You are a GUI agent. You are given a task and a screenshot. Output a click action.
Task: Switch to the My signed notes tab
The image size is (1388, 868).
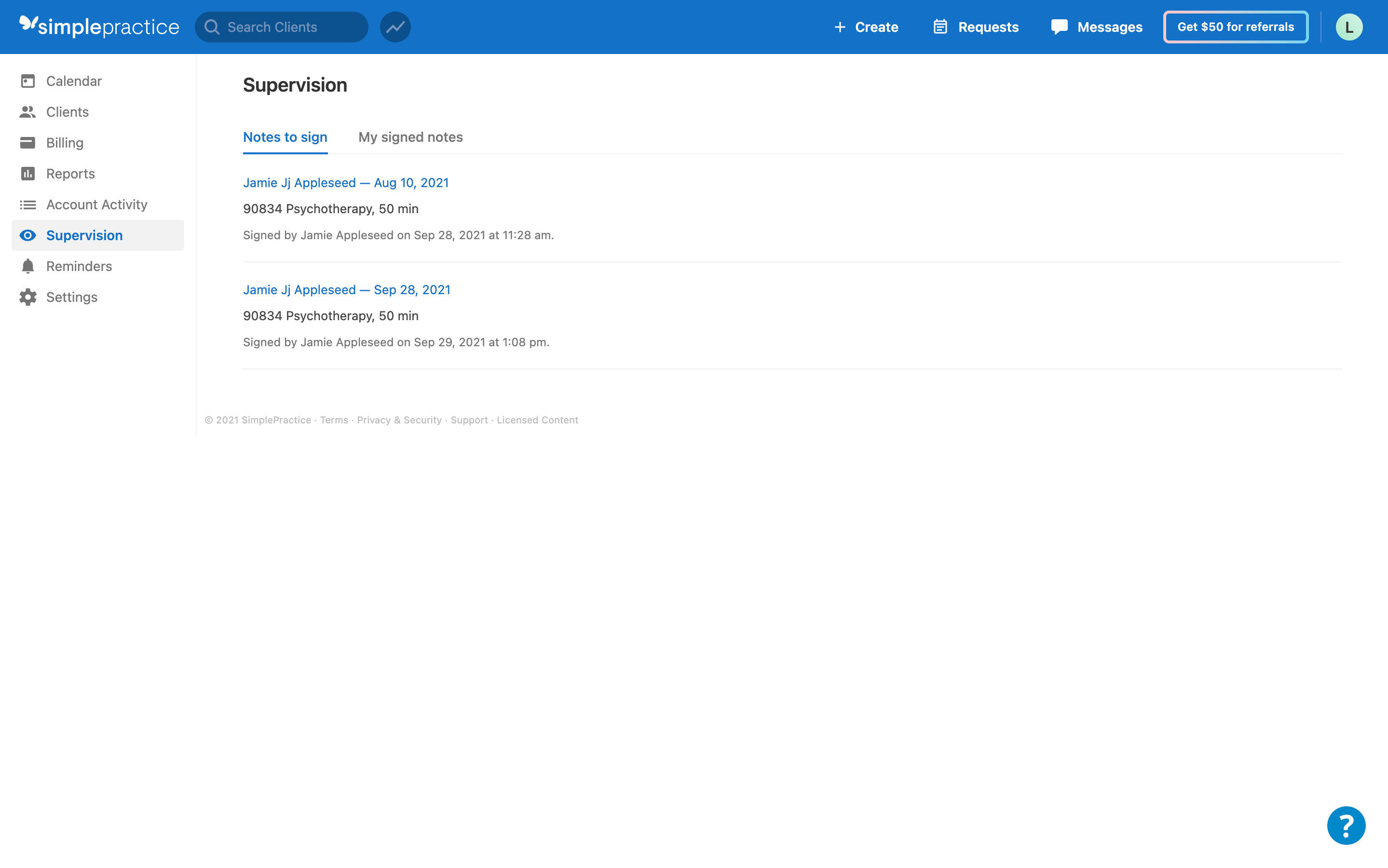[410, 137]
